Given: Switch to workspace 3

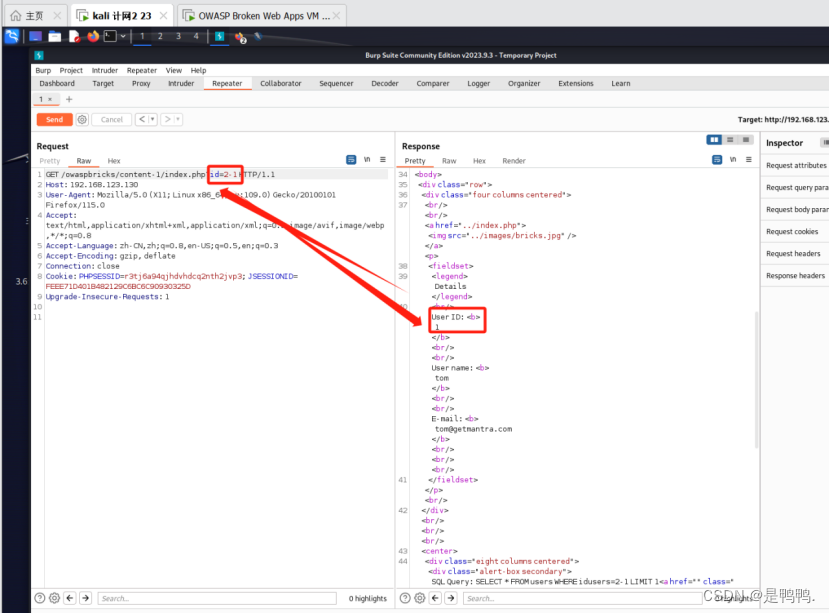Looking at the screenshot, I should click(178, 36).
